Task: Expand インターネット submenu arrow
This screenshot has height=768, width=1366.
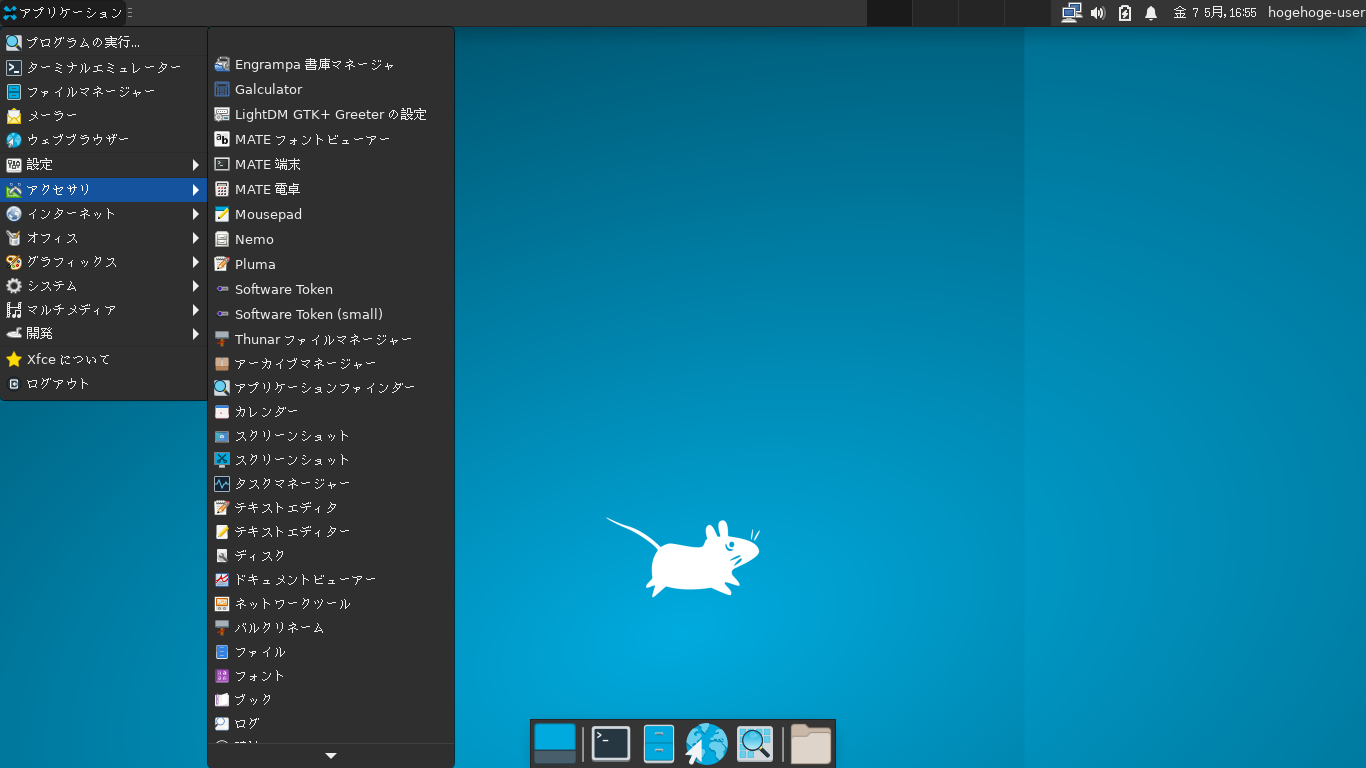Action: [x=196, y=213]
